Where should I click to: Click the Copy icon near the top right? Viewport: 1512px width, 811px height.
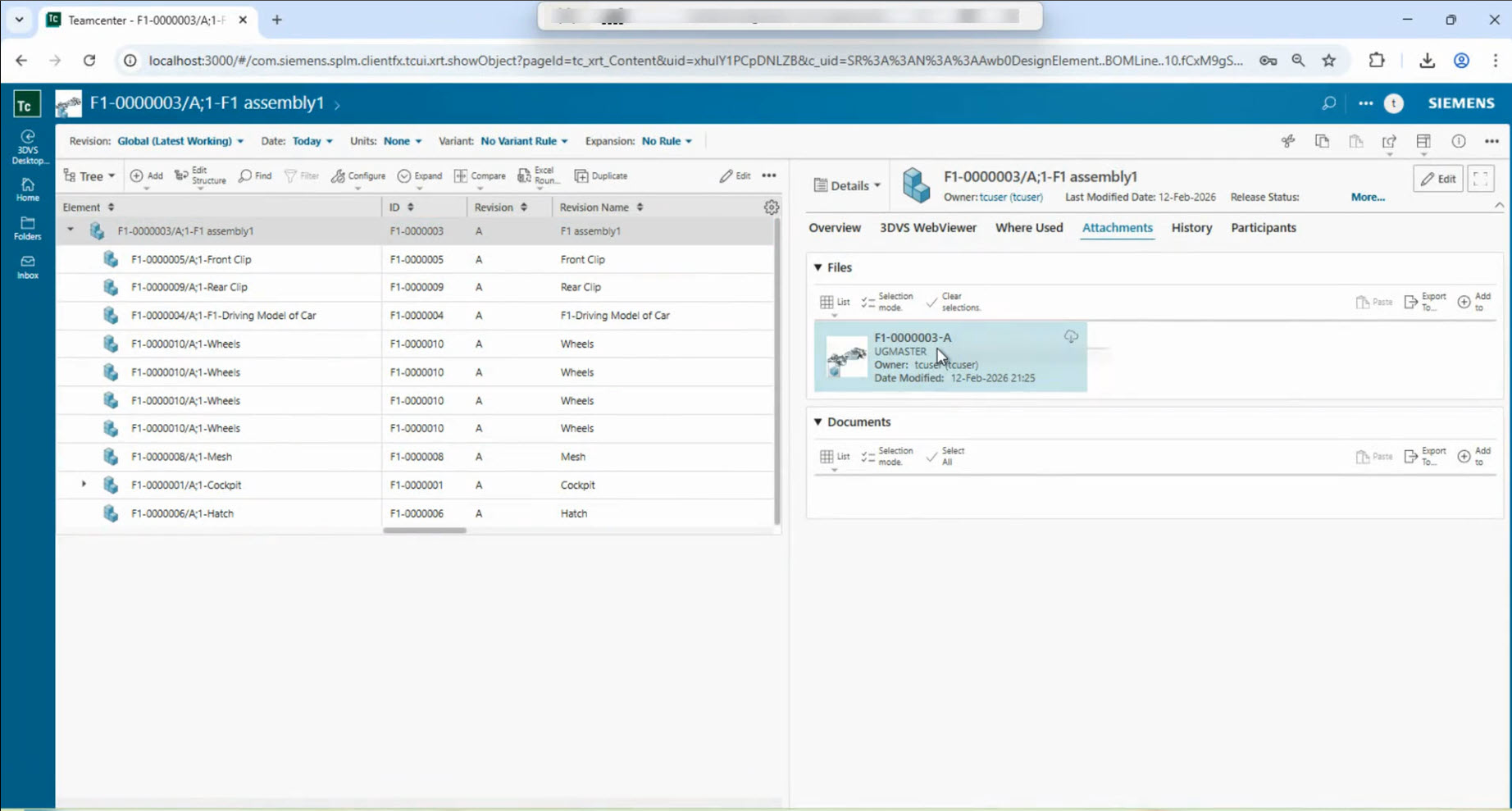1322,141
